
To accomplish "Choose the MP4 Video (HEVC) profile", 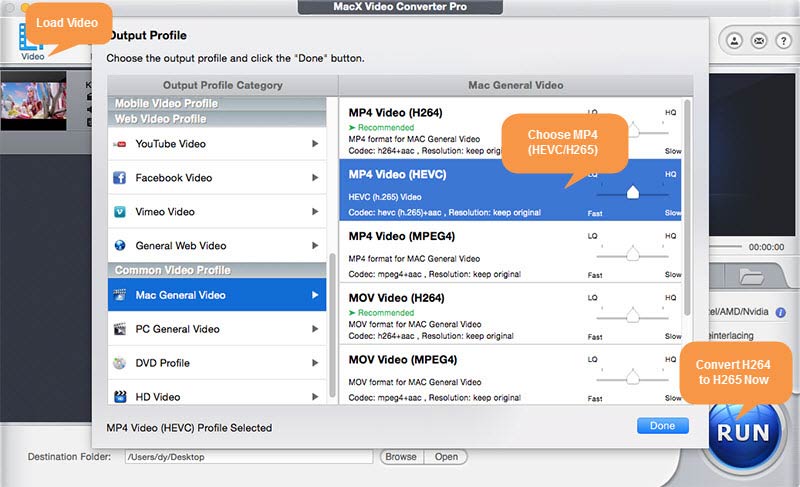I will (510, 190).
